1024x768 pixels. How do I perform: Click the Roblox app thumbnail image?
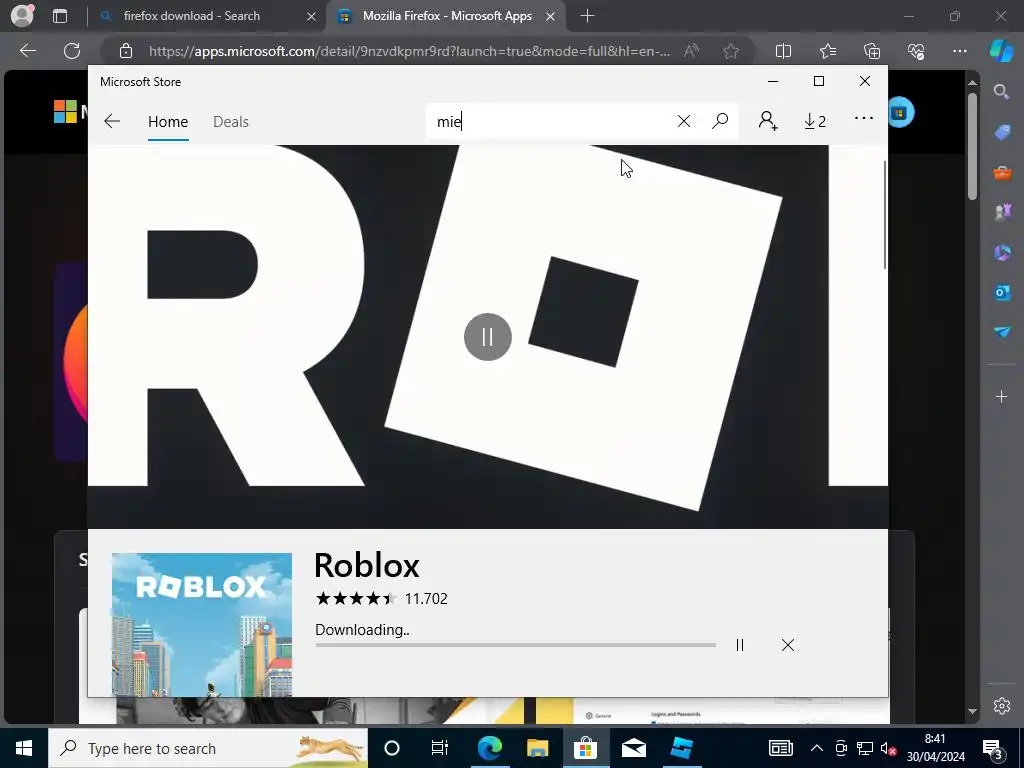pyautogui.click(x=202, y=625)
